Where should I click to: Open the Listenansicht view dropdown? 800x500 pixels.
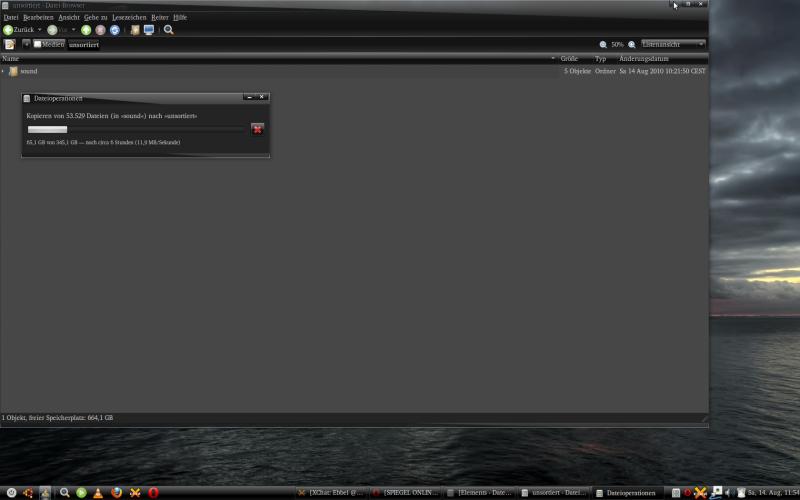(x=673, y=44)
